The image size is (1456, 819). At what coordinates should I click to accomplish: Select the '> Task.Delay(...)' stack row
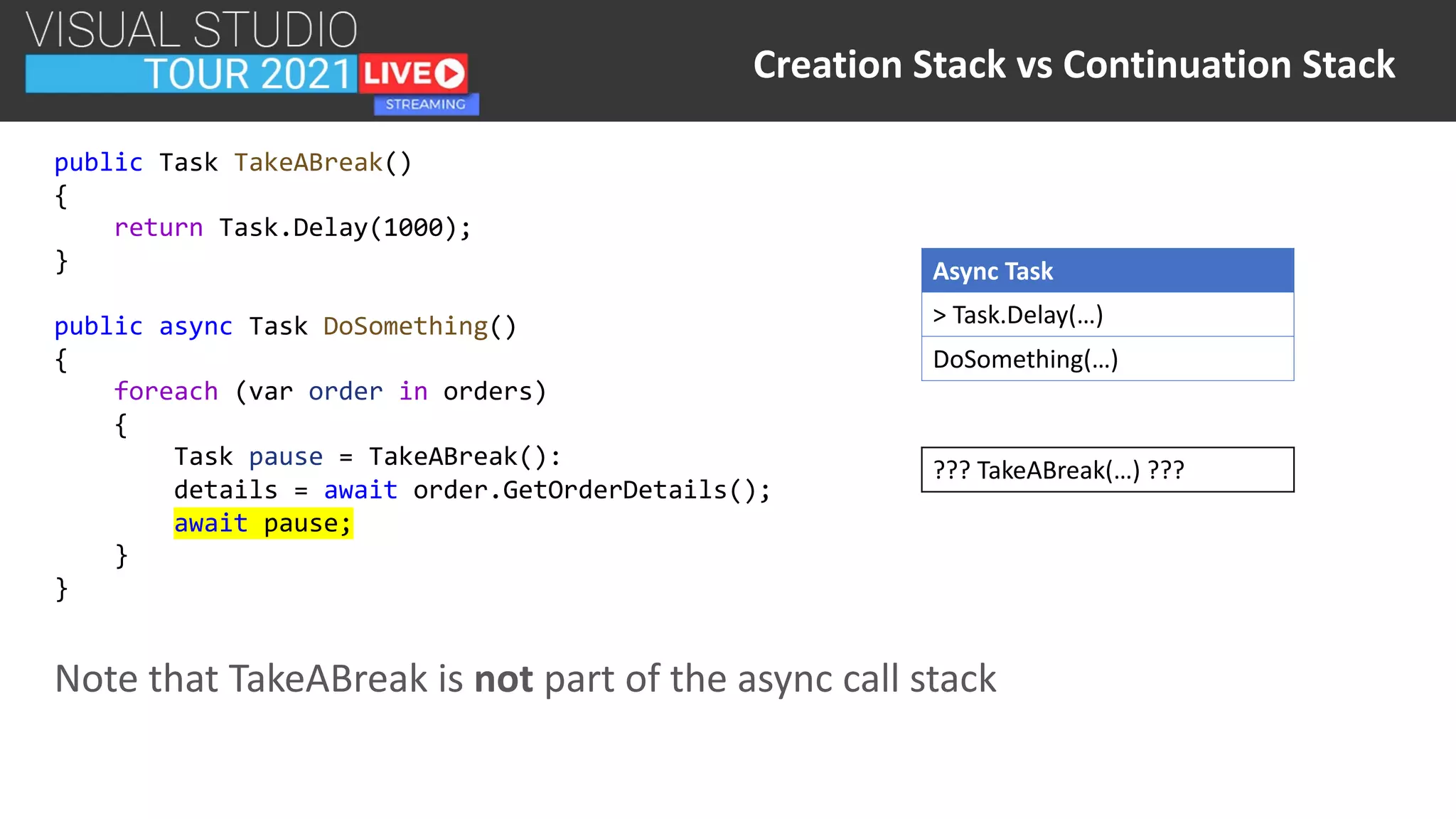[x=1108, y=315]
